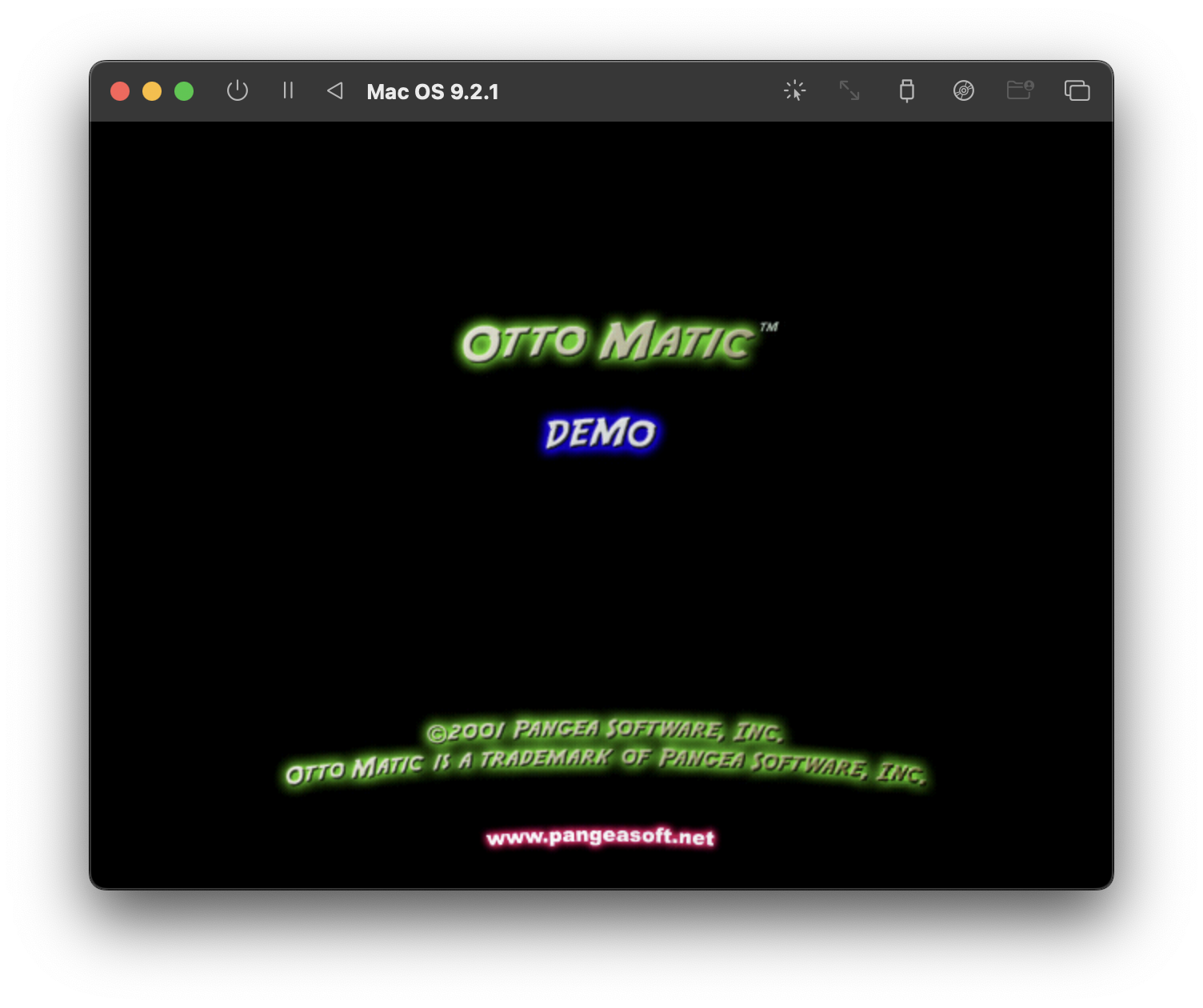
Task: Click the www.pangeasoft.net link
Action: [600, 837]
